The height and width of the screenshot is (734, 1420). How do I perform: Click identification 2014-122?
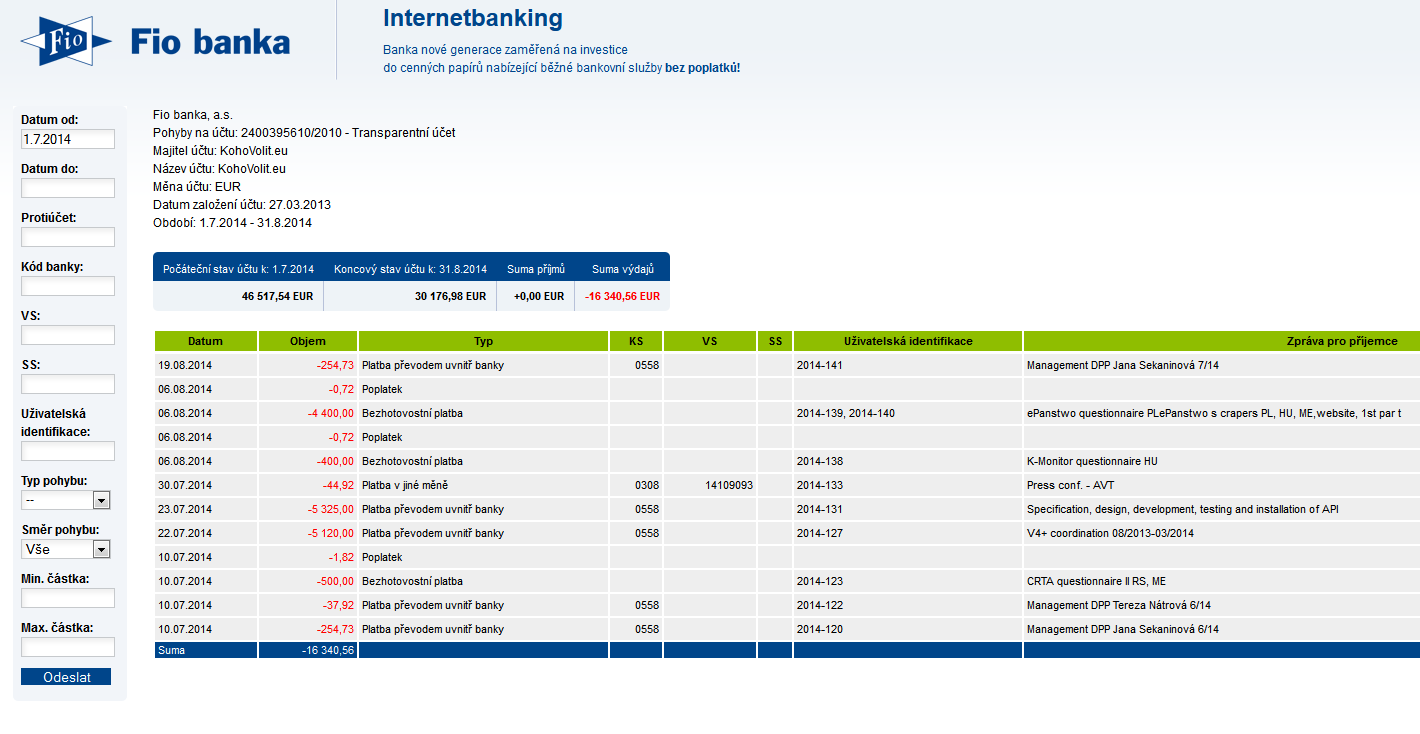(x=820, y=605)
